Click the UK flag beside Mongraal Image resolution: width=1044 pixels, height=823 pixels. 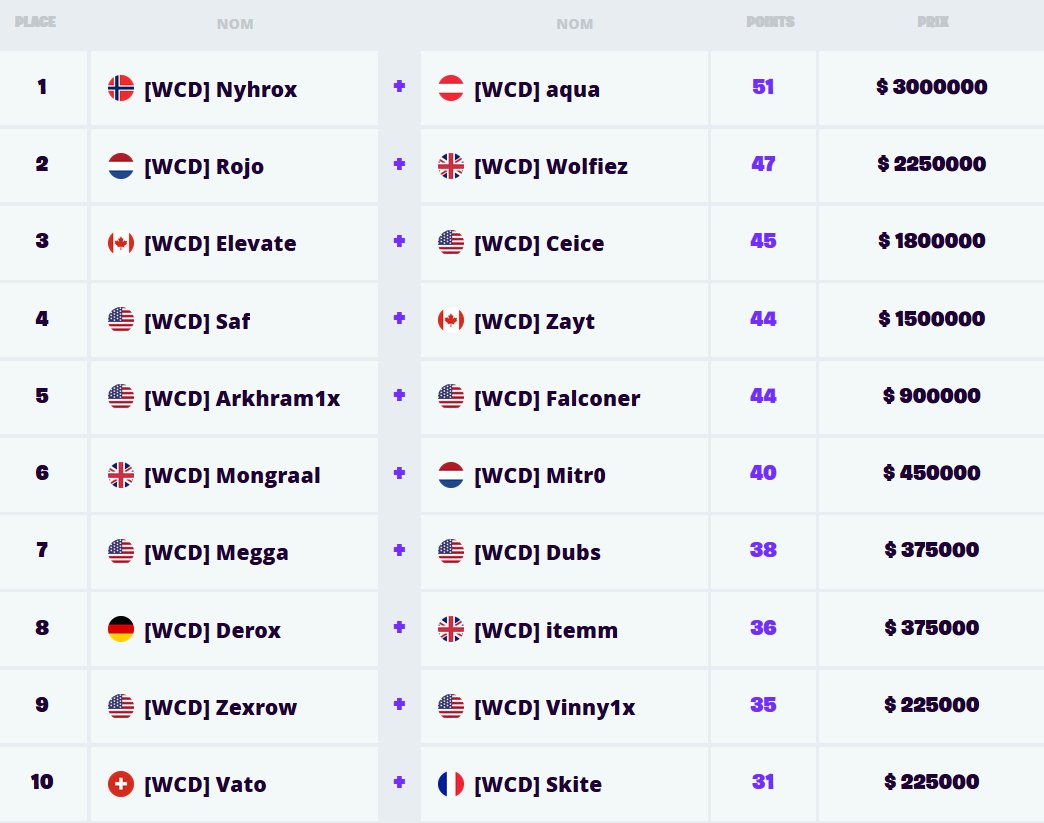[121, 475]
